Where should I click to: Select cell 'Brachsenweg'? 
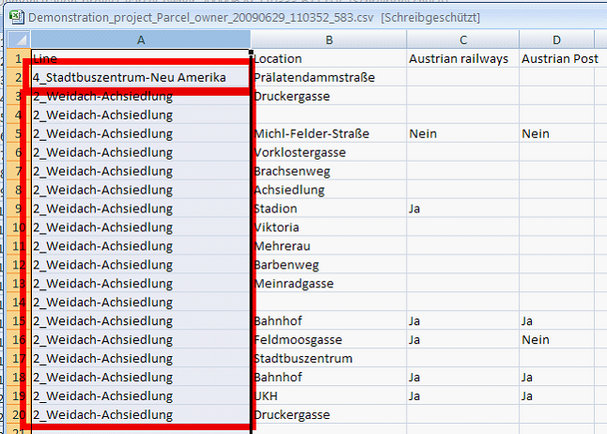pos(329,171)
